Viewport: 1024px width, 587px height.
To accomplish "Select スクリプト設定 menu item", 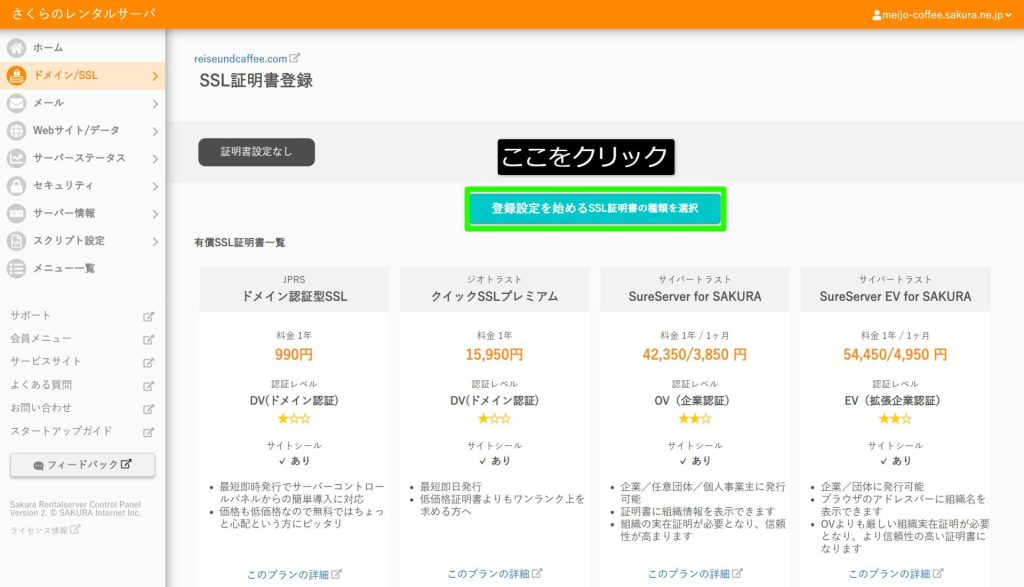I will [82, 241].
